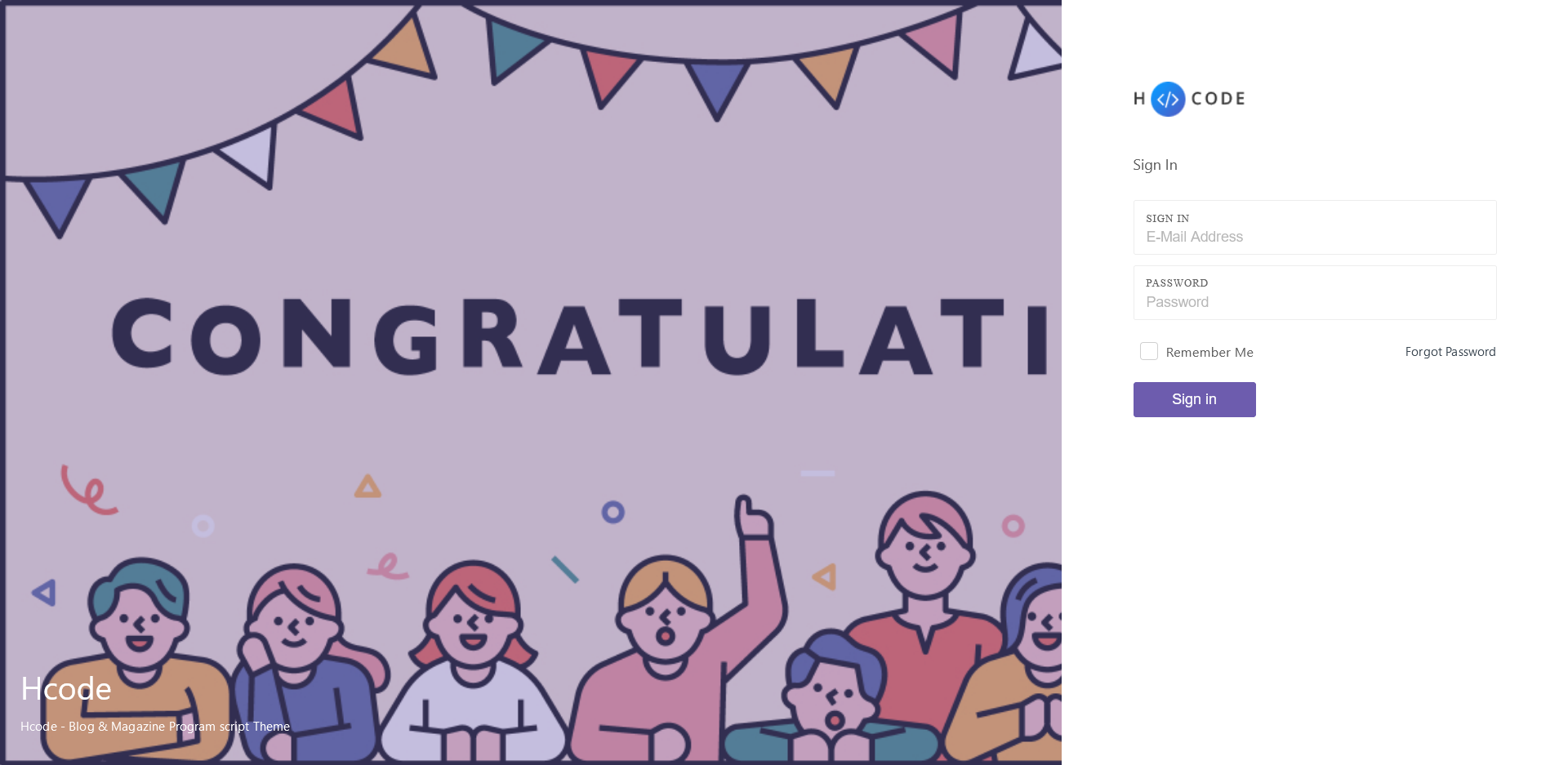
Task: Click the blue ring confetti shape
Action: pos(612,512)
